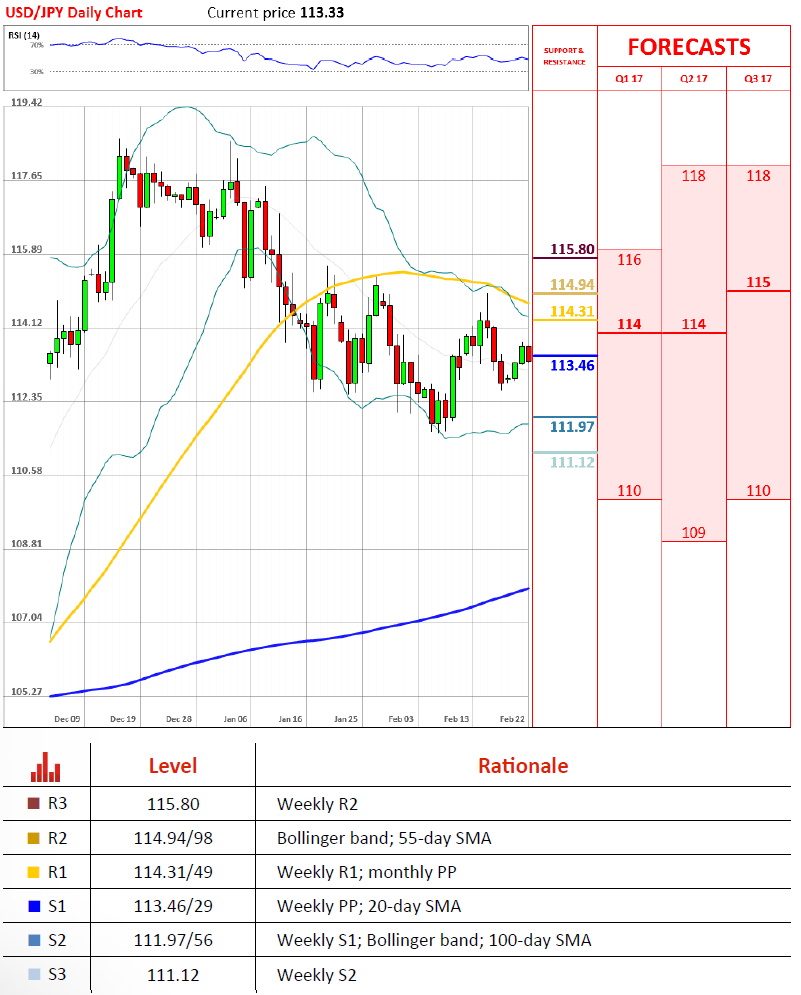The image size is (801, 995).
Task: Click support level 113.46 on the chart
Action: 572,366
